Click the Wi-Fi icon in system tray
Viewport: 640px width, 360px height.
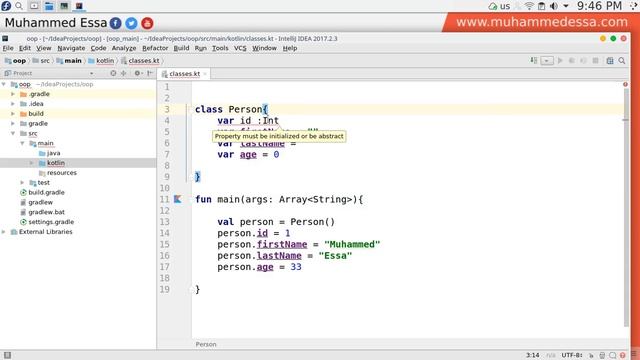pos(529,6)
